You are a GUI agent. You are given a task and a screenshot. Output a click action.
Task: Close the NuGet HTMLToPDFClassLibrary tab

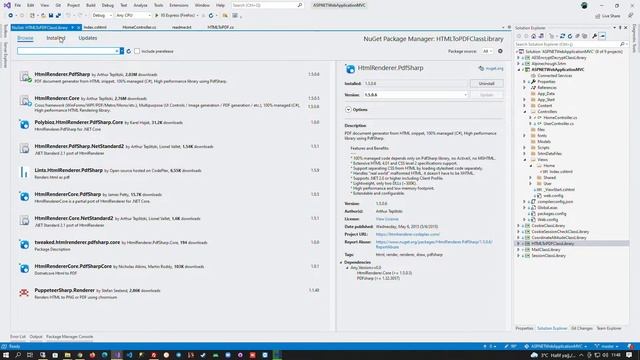[78, 27]
